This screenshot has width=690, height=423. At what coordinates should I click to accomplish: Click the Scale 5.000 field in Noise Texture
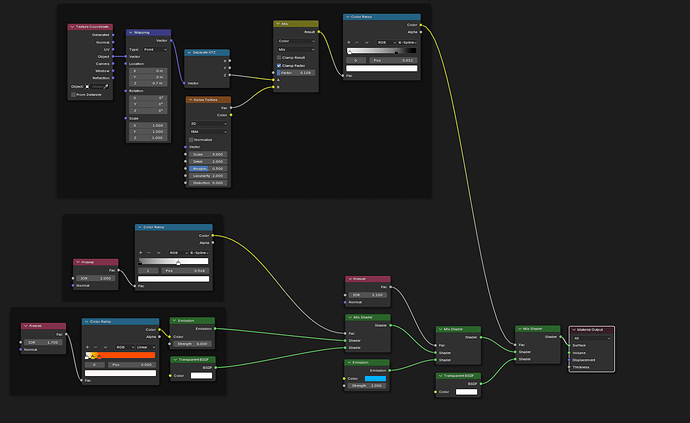click(208, 154)
